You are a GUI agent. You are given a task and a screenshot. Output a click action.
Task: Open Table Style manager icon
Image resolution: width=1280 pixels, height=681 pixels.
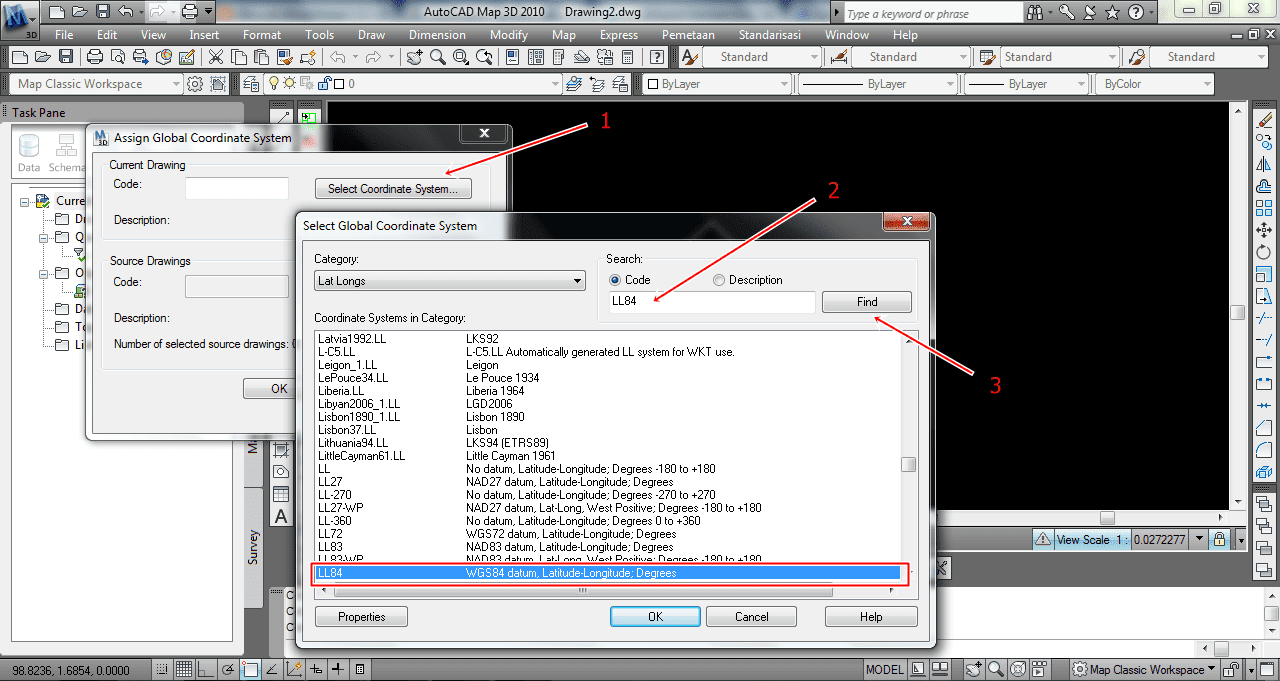(x=988, y=57)
